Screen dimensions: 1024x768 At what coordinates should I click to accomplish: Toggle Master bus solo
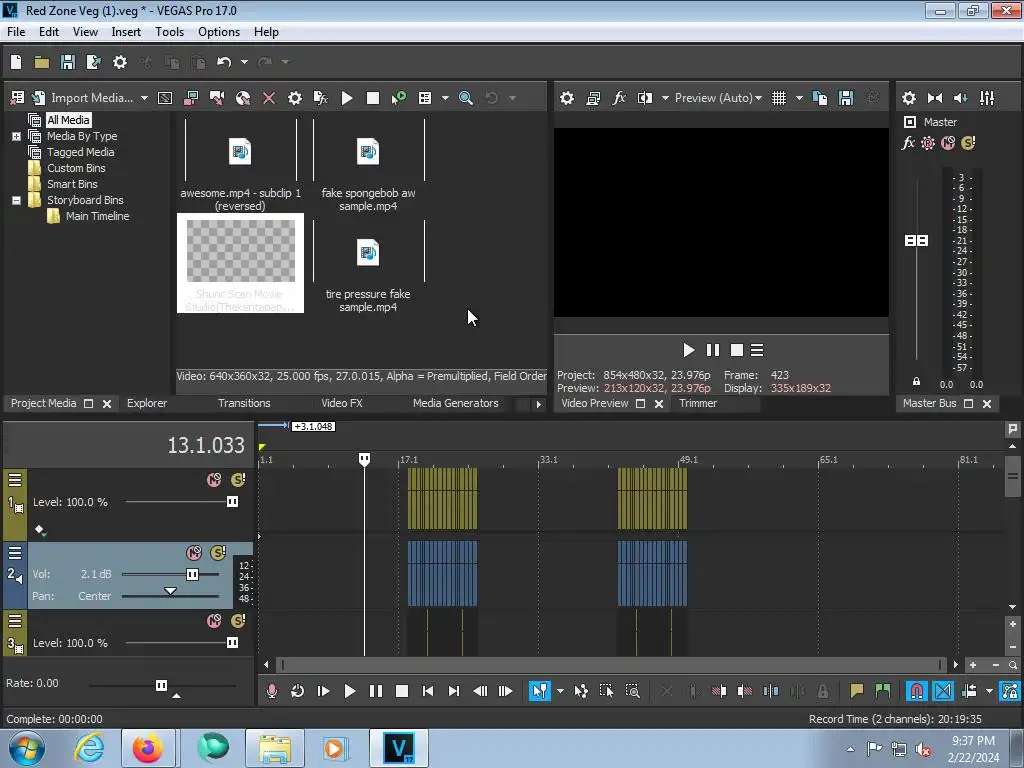click(x=968, y=143)
